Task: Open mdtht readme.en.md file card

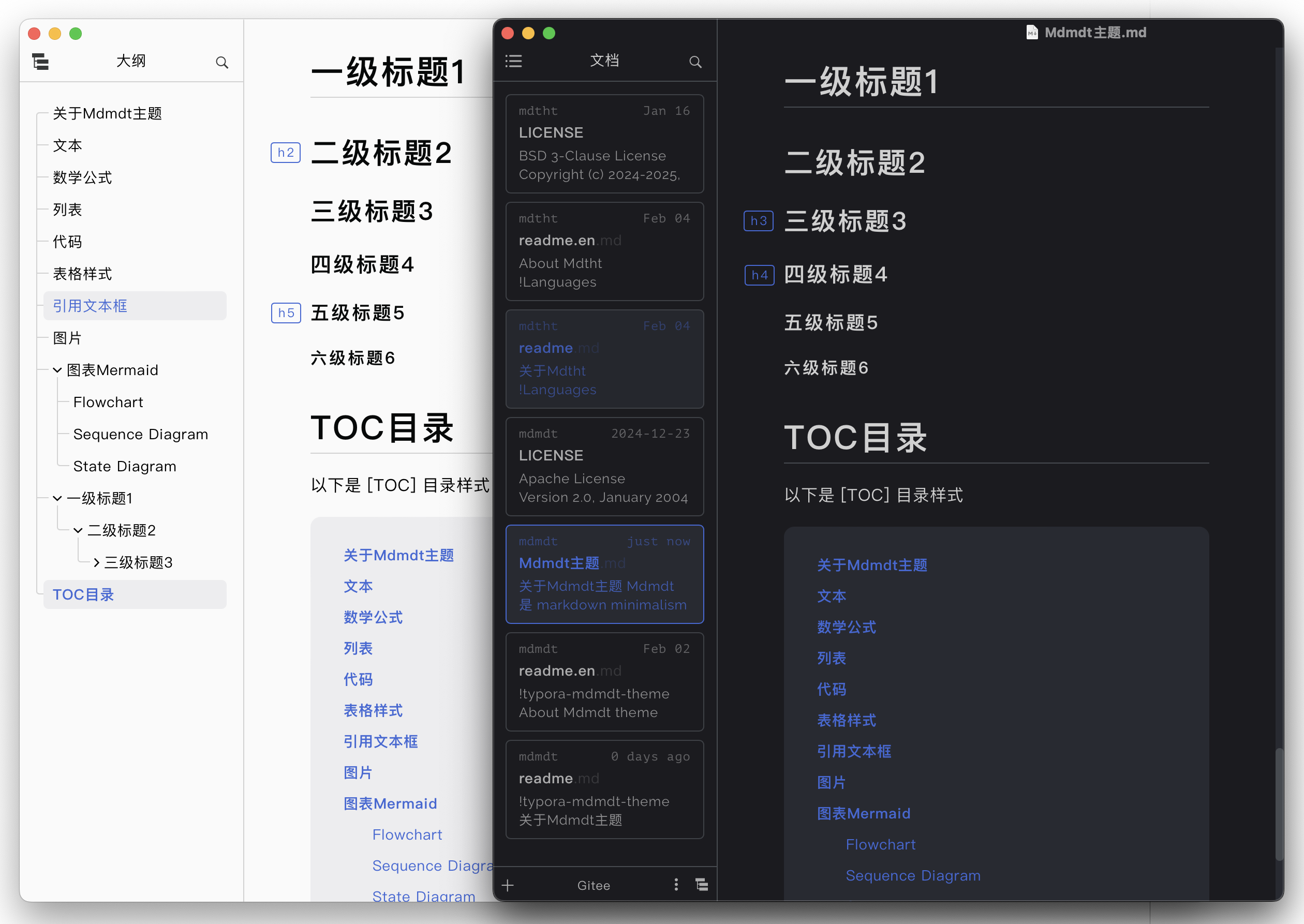Action: coord(604,251)
